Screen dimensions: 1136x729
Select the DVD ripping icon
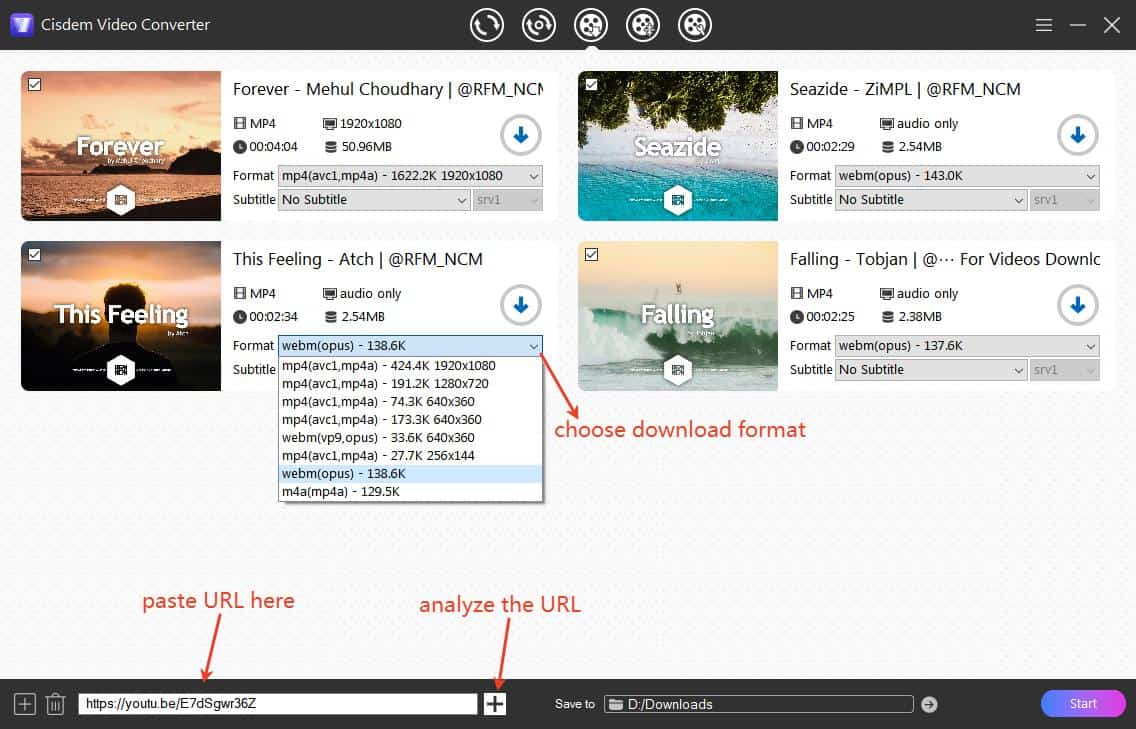tap(539, 25)
